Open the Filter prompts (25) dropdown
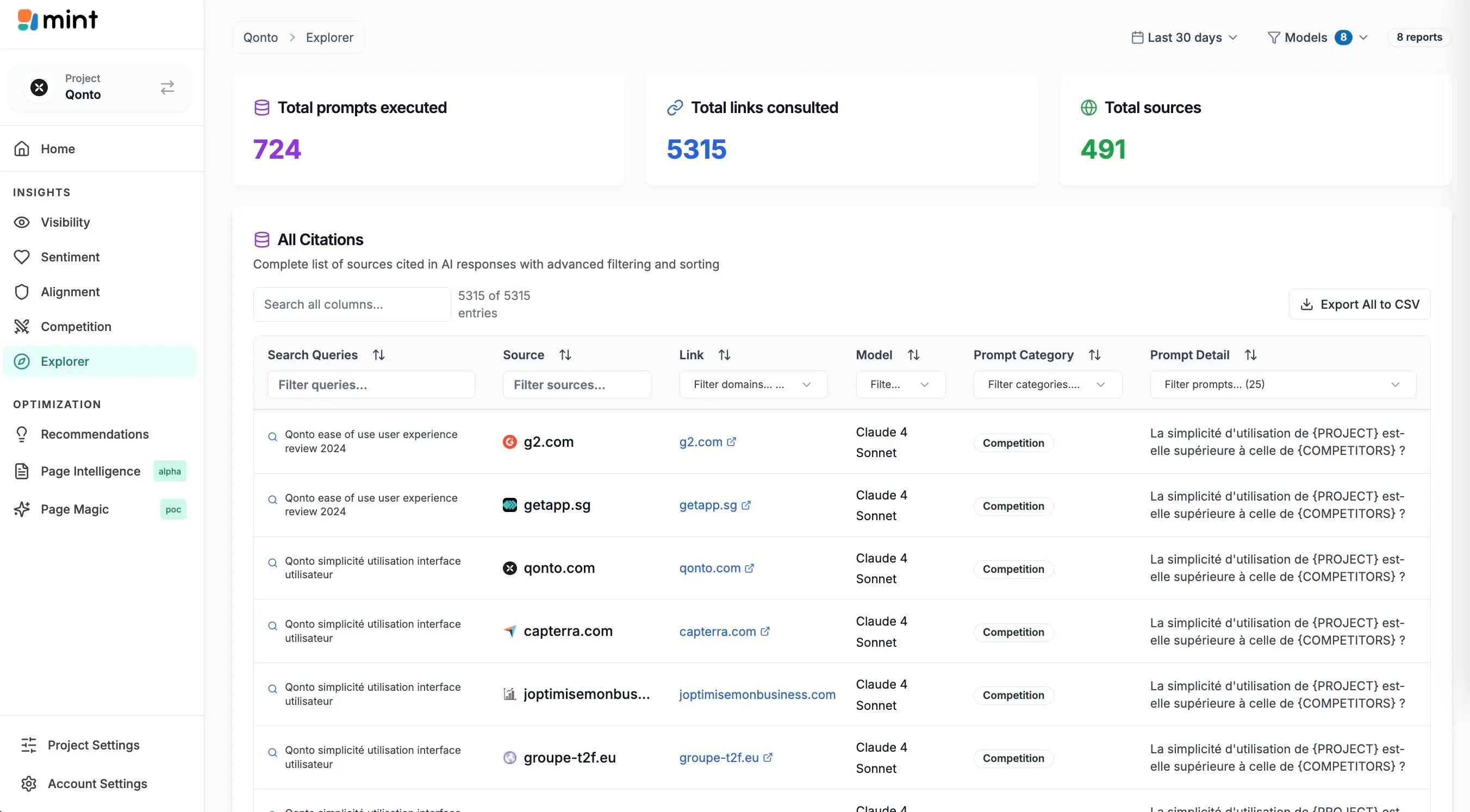The width and height of the screenshot is (1470, 812). (1283, 385)
